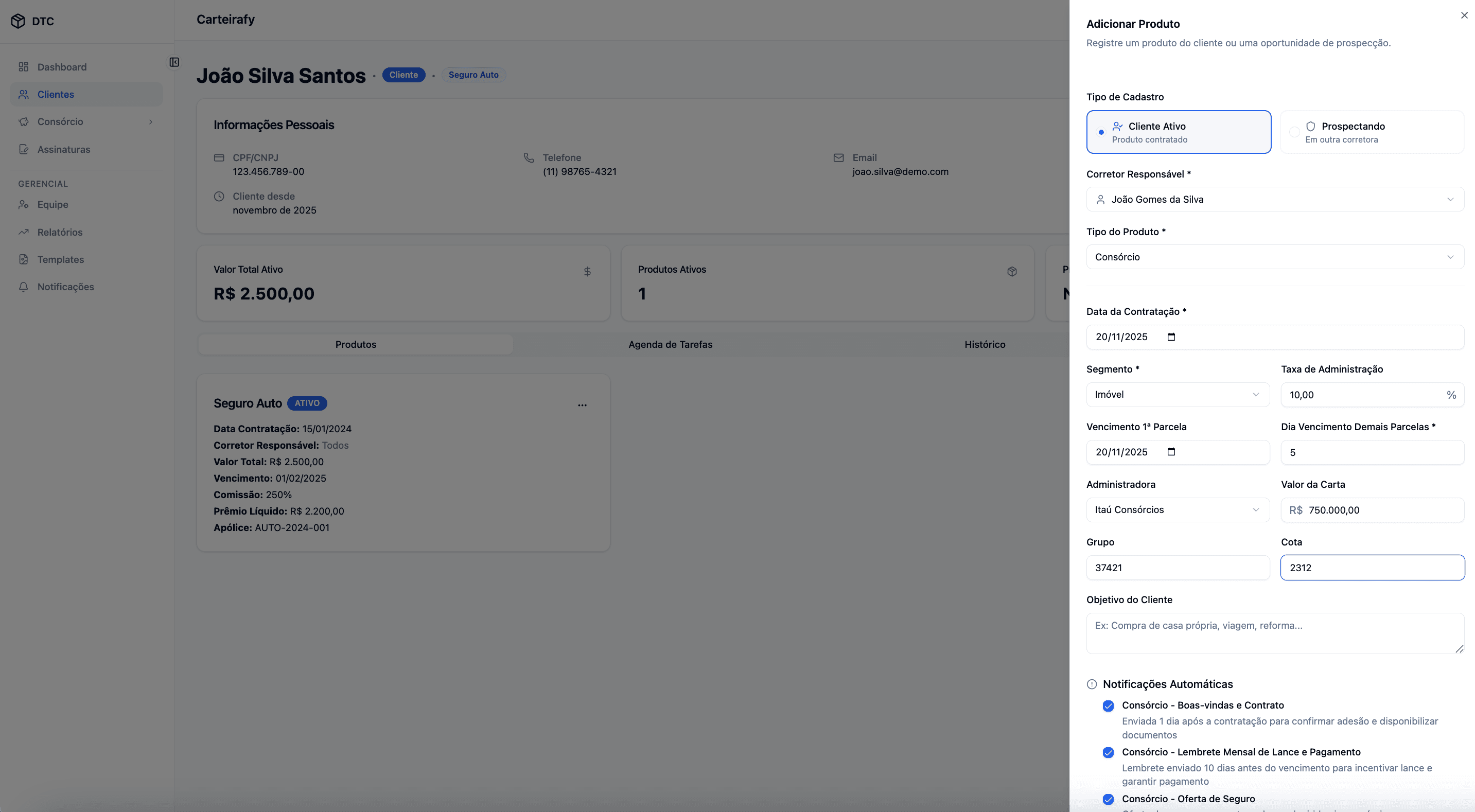Open the Equipe page in sidebar
Viewport: 1475px width, 812px height.
pos(52,204)
